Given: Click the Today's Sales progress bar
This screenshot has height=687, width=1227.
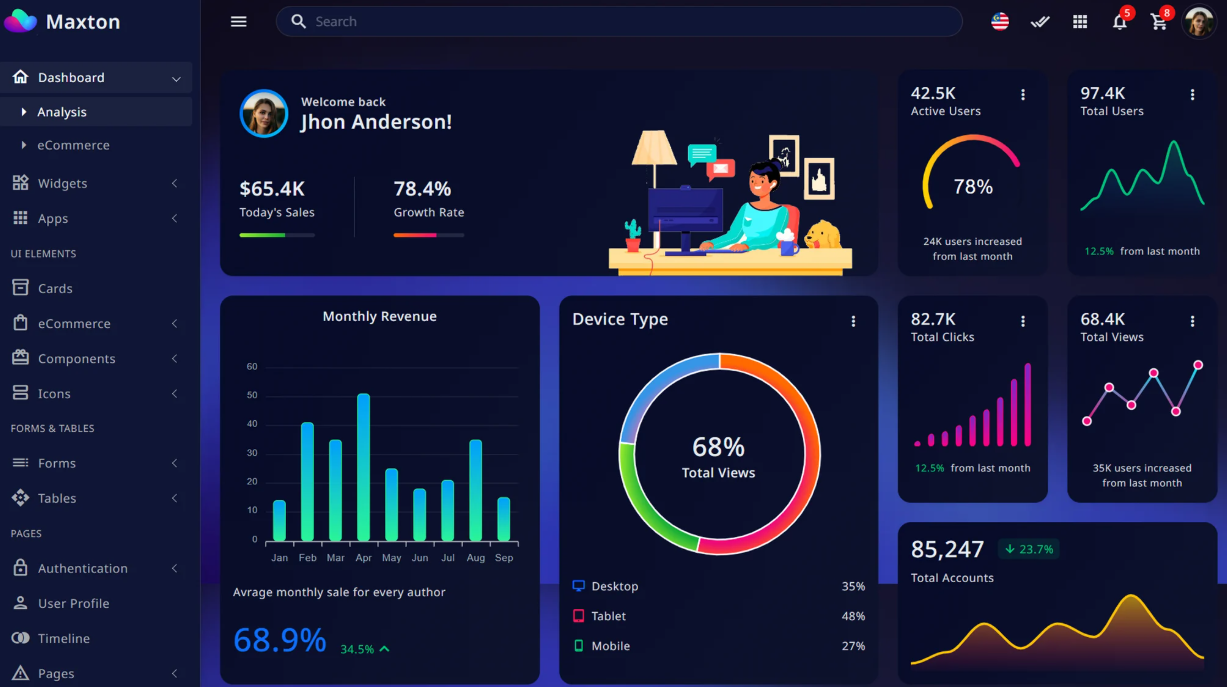Looking at the screenshot, I should pyautogui.click(x=277, y=235).
